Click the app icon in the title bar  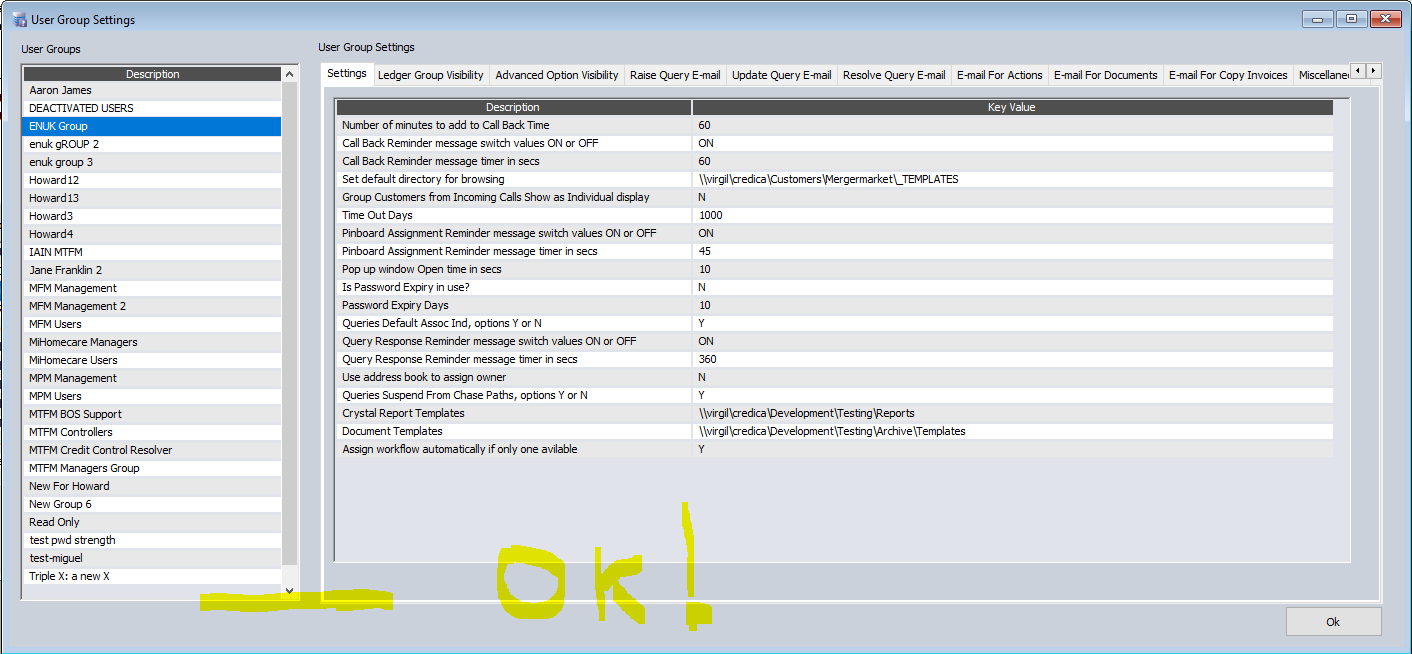(x=19, y=19)
